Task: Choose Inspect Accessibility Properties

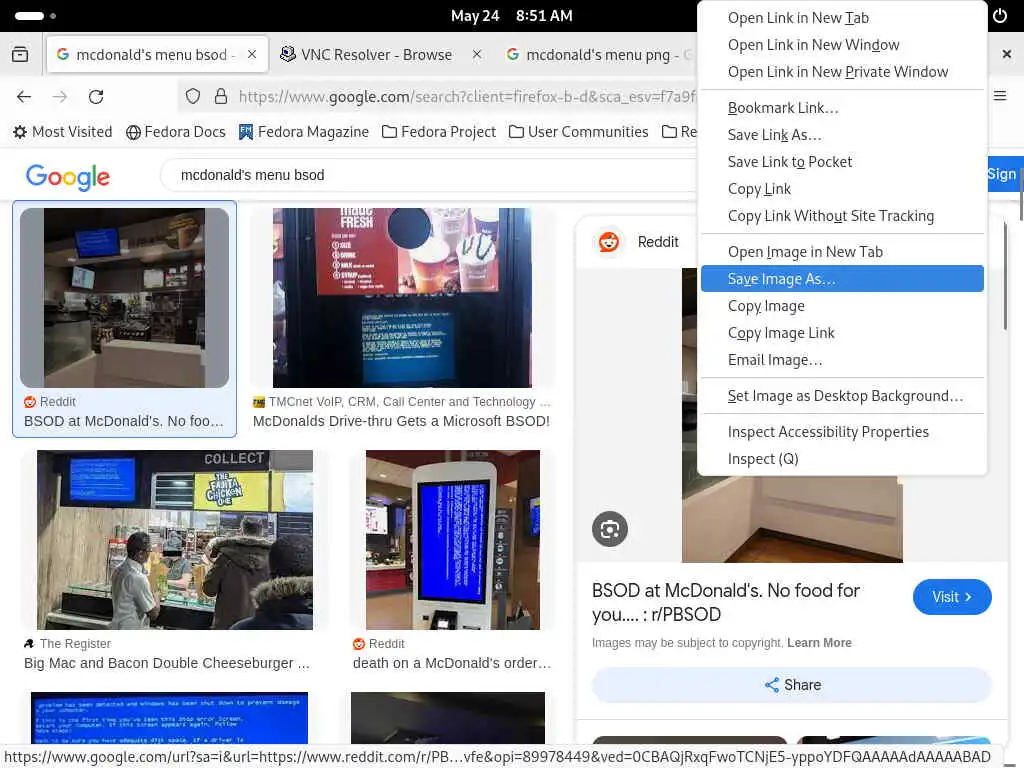Action: coord(842,432)
